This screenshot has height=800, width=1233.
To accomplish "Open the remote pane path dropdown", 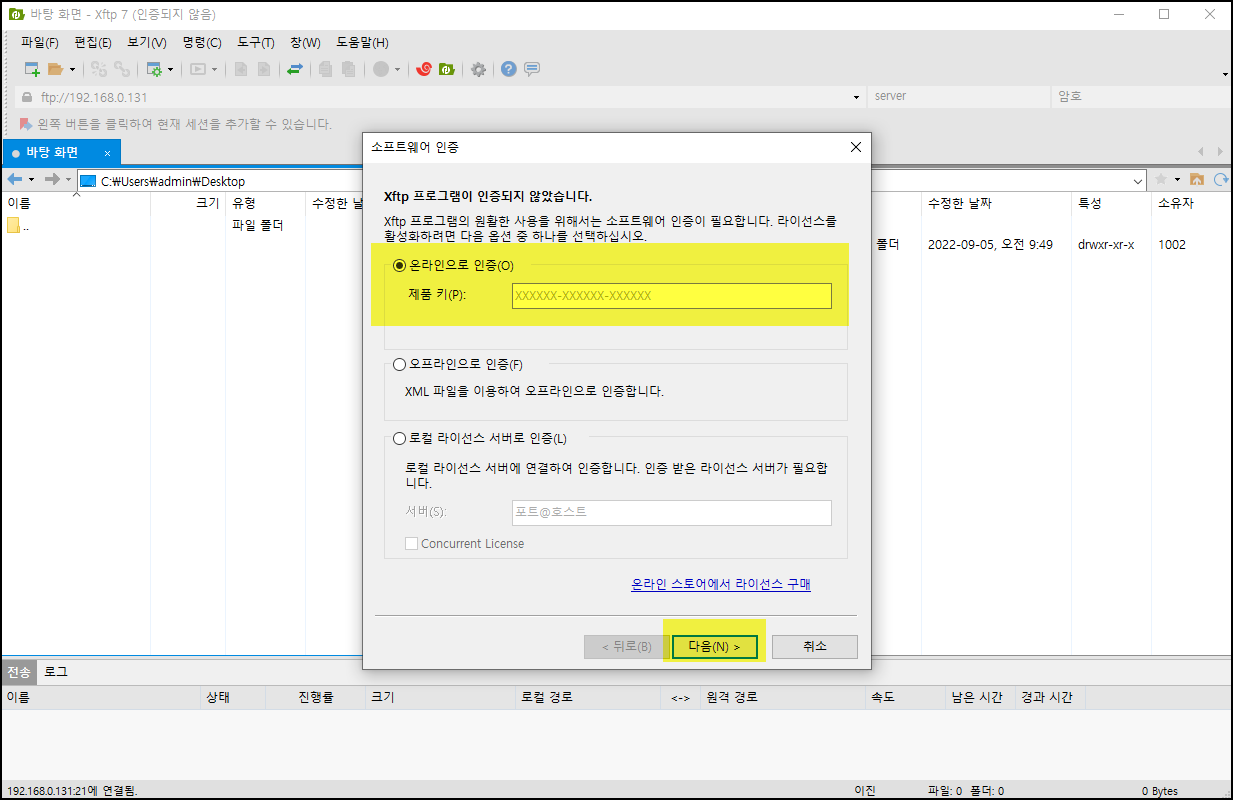I will tap(1139, 181).
